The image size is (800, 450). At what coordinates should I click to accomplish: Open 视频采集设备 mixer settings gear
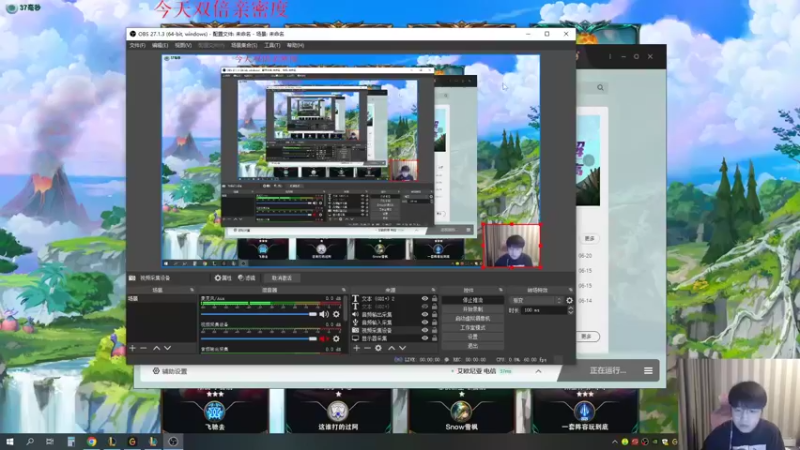tap(336, 339)
